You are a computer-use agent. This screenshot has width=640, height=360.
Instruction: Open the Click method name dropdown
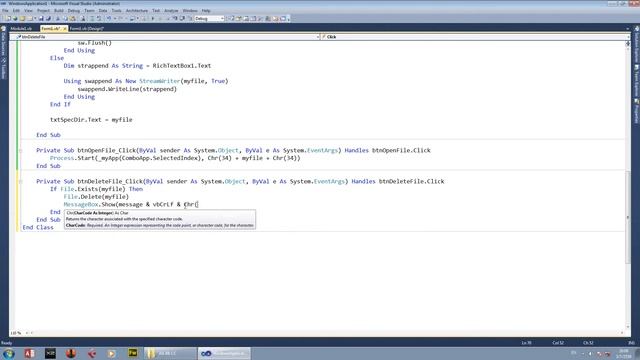pos(475,37)
